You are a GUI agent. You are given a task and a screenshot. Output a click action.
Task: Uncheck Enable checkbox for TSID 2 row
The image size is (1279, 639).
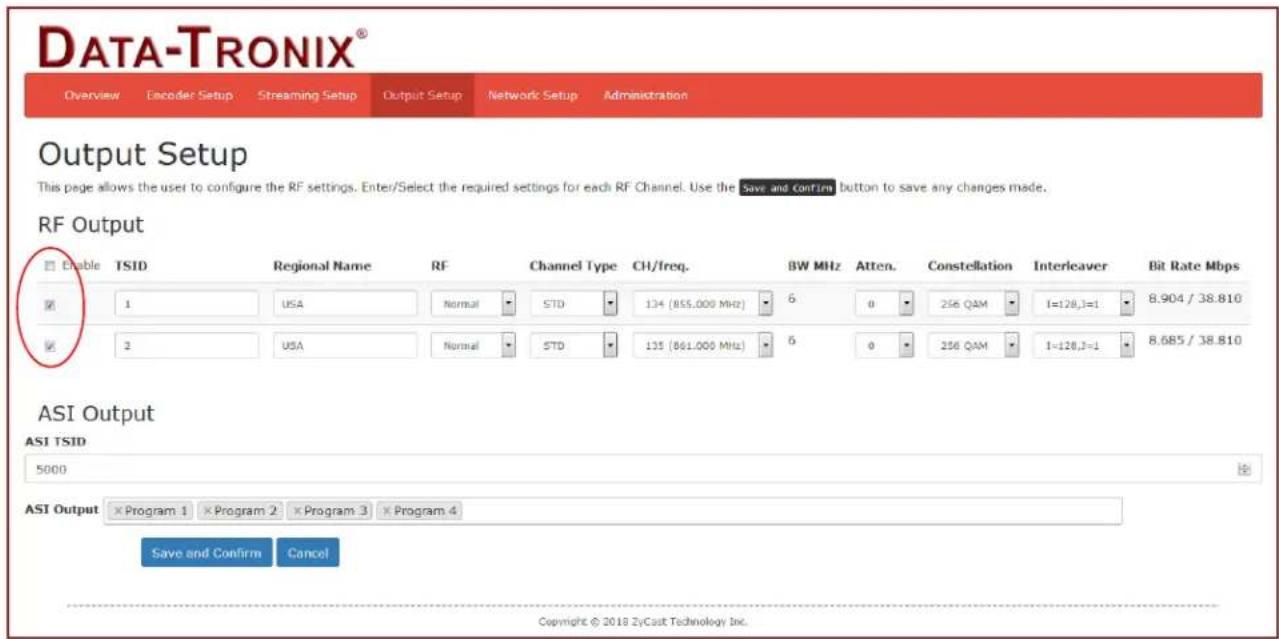point(50,346)
